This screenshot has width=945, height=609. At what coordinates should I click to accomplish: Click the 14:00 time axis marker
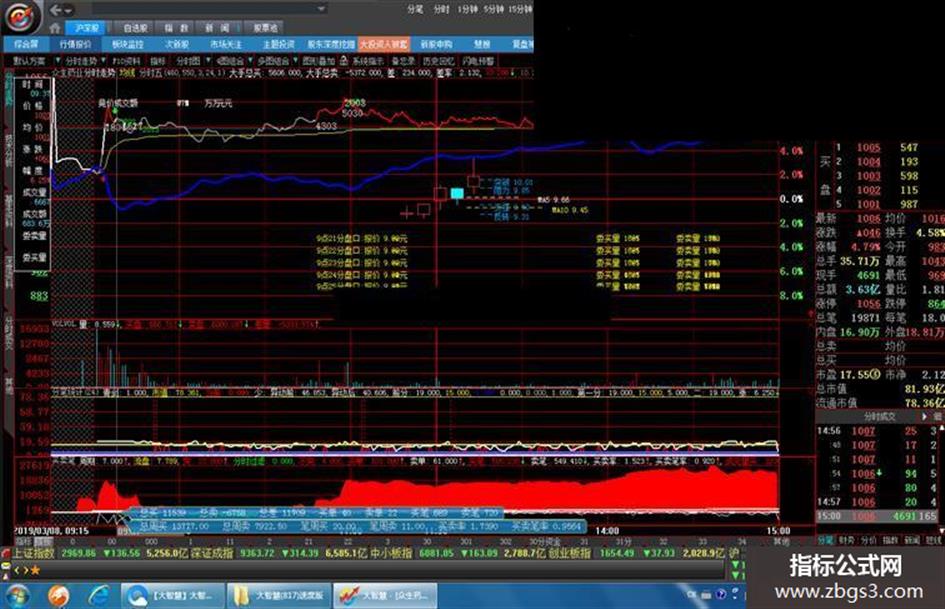tap(607, 531)
